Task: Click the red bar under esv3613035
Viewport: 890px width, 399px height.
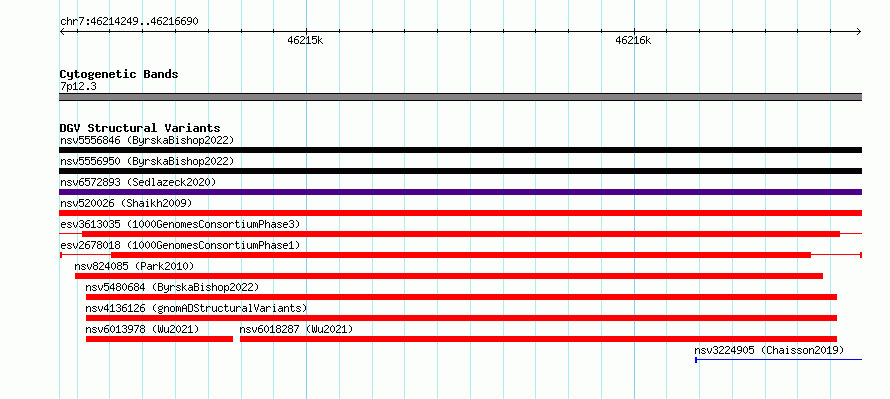Action: [x=461, y=234]
